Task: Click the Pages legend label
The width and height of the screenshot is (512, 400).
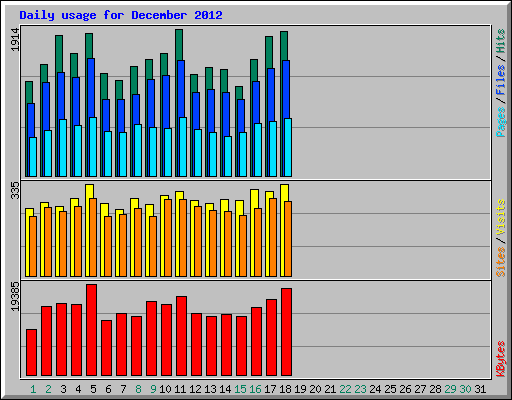Action: pos(500,122)
